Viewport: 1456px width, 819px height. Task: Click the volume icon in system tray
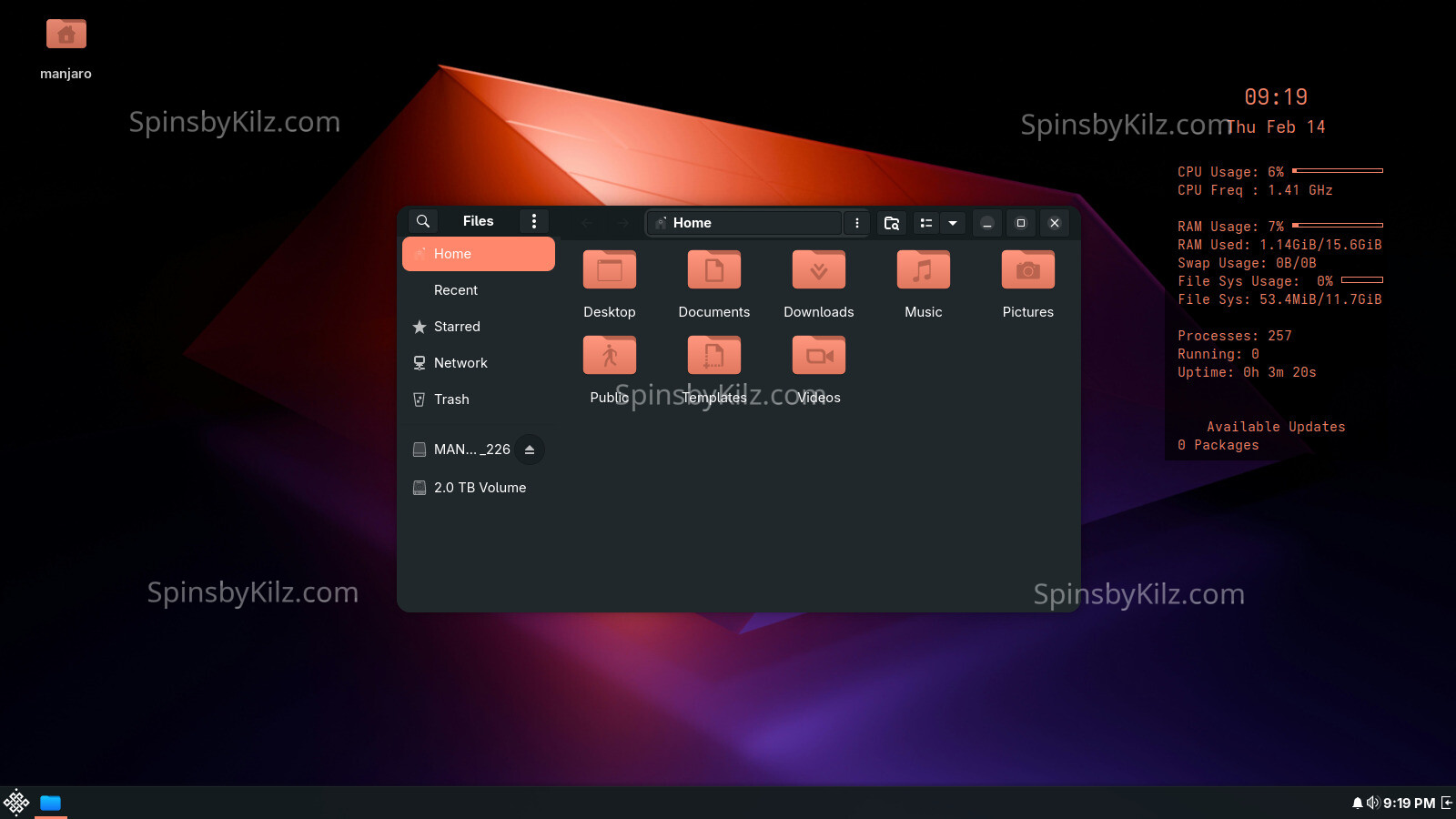[1372, 803]
